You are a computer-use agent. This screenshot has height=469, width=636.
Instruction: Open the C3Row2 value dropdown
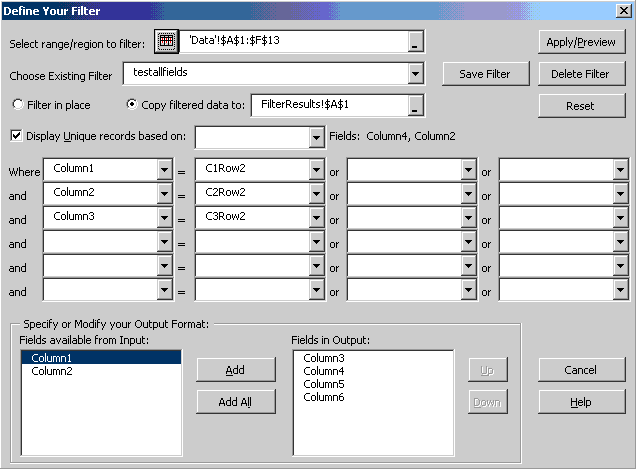coord(316,217)
